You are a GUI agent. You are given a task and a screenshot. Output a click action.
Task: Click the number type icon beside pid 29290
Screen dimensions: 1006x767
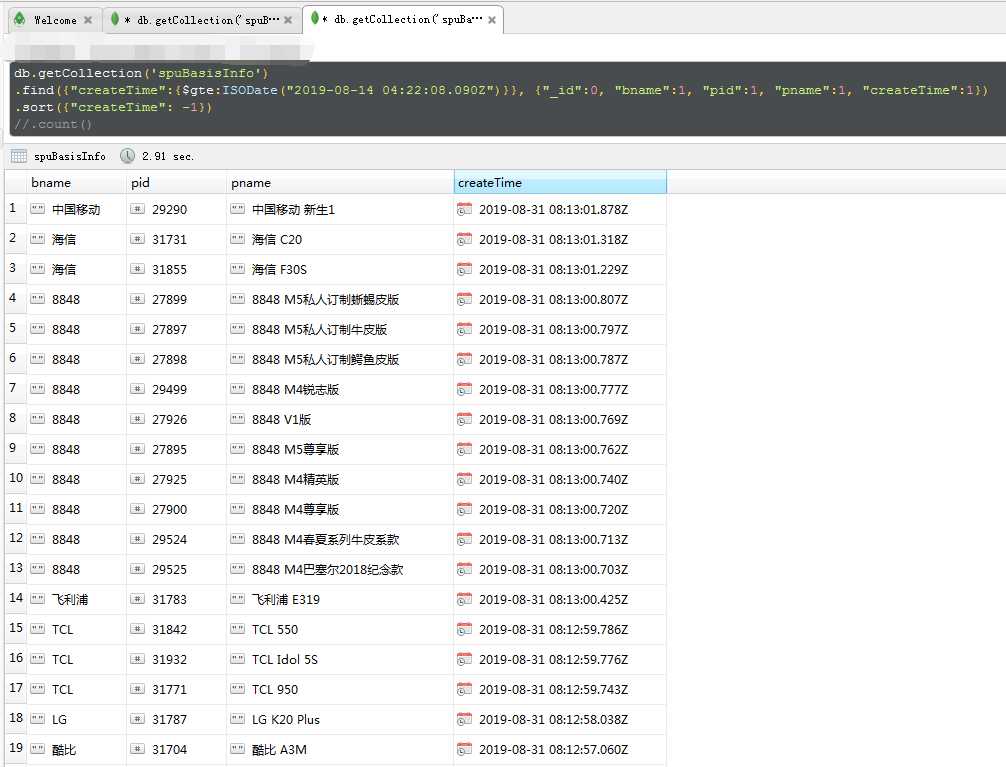coord(137,209)
